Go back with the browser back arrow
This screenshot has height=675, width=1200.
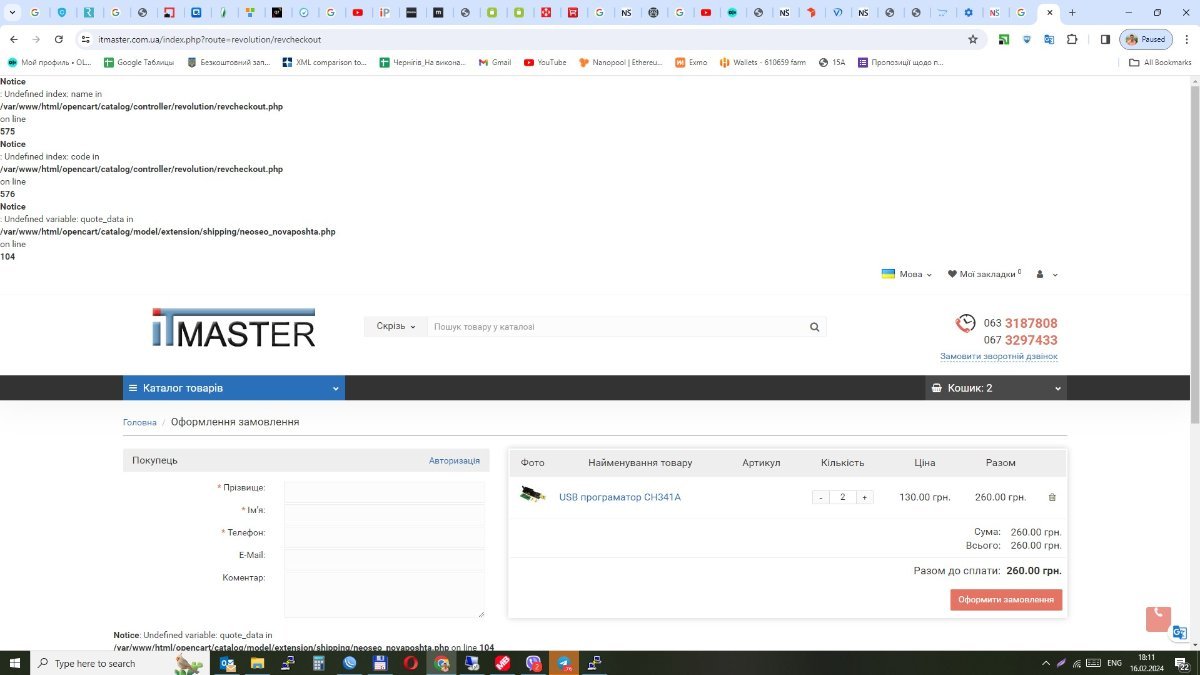pyautogui.click(x=13, y=39)
